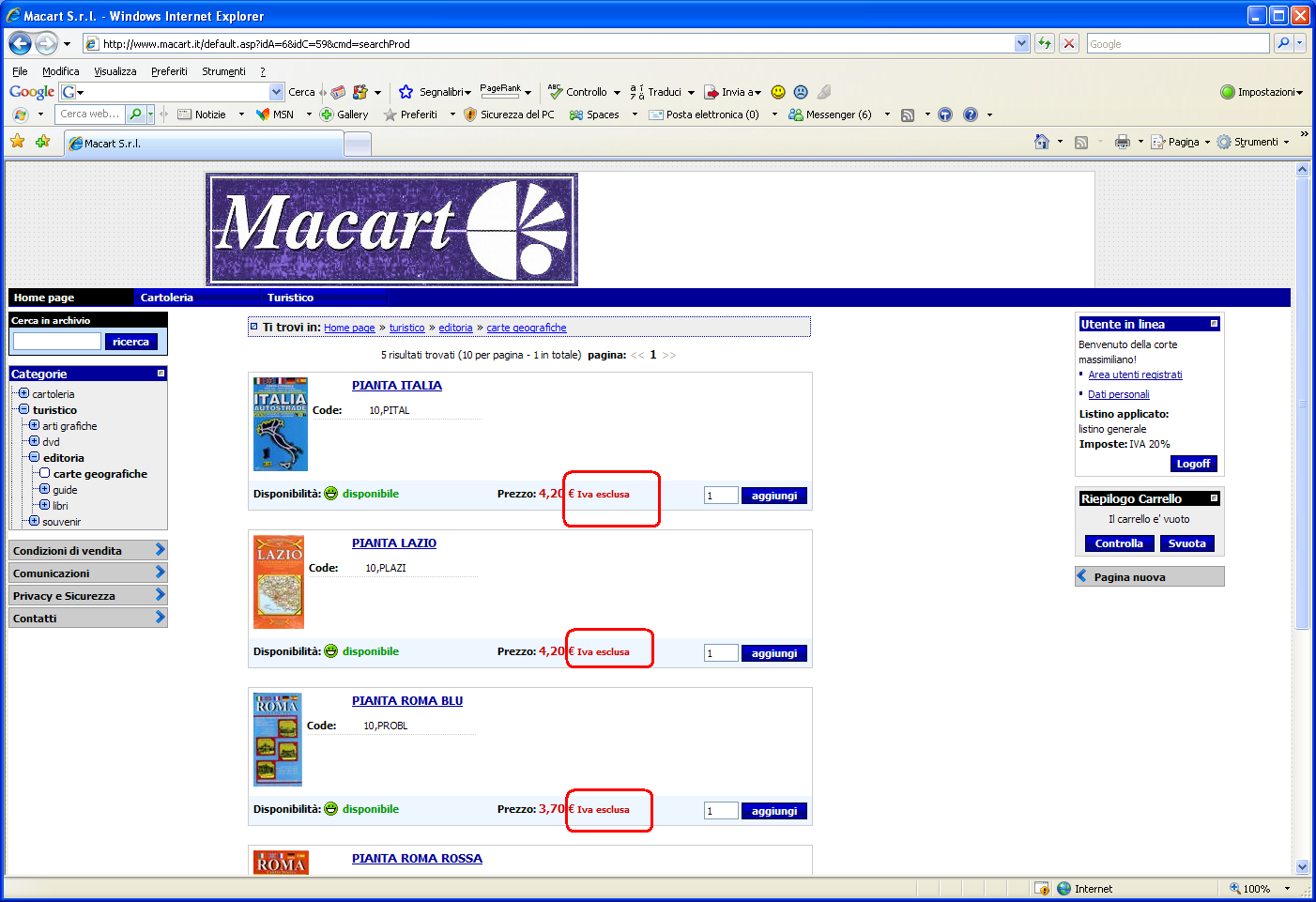
Task: Click the ricerca search button
Action: (x=130, y=342)
